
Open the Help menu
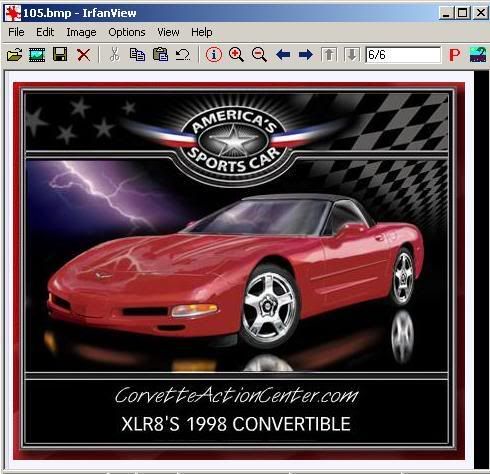202,32
